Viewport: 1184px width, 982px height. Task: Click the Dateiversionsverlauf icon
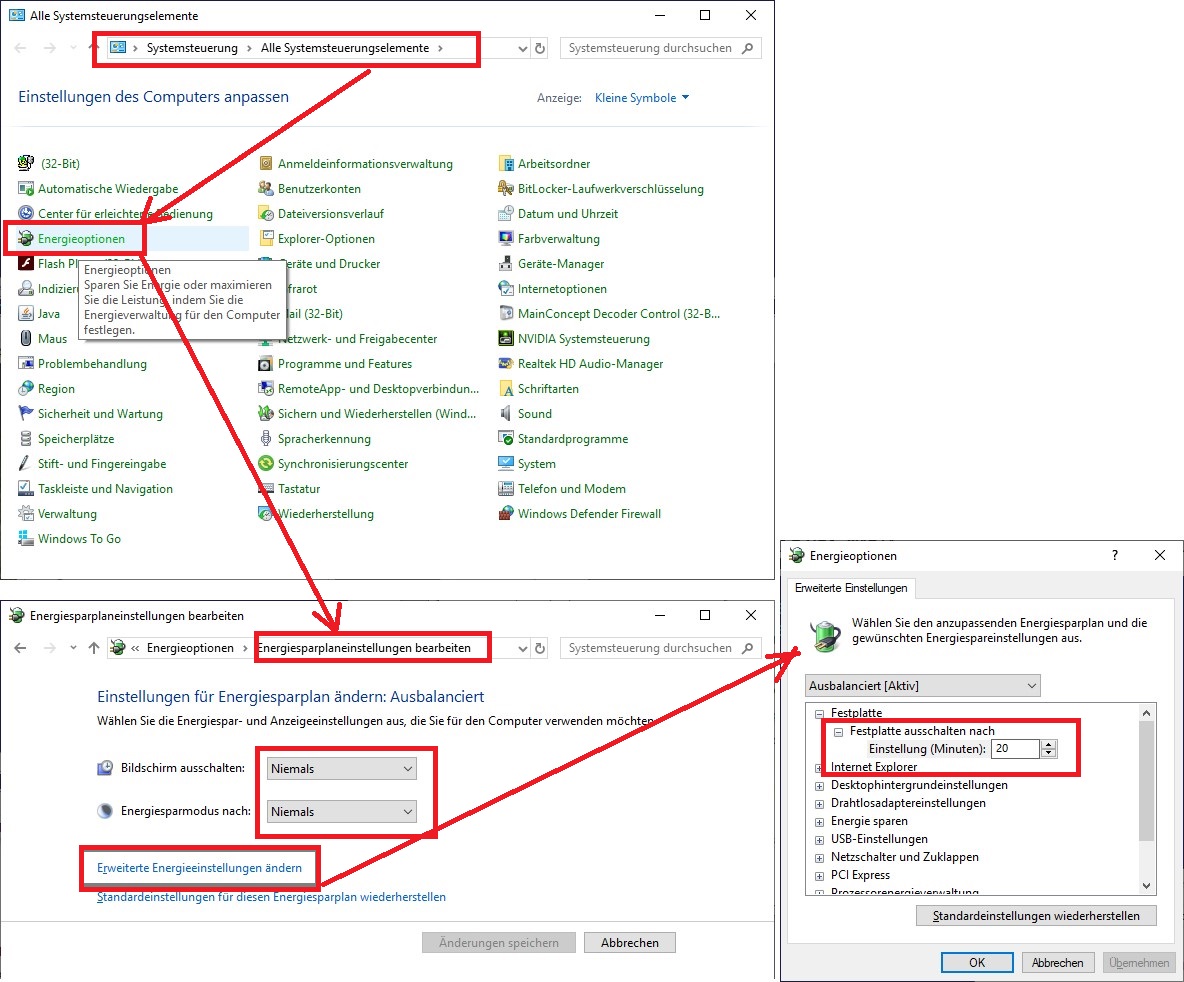pos(266,214)
